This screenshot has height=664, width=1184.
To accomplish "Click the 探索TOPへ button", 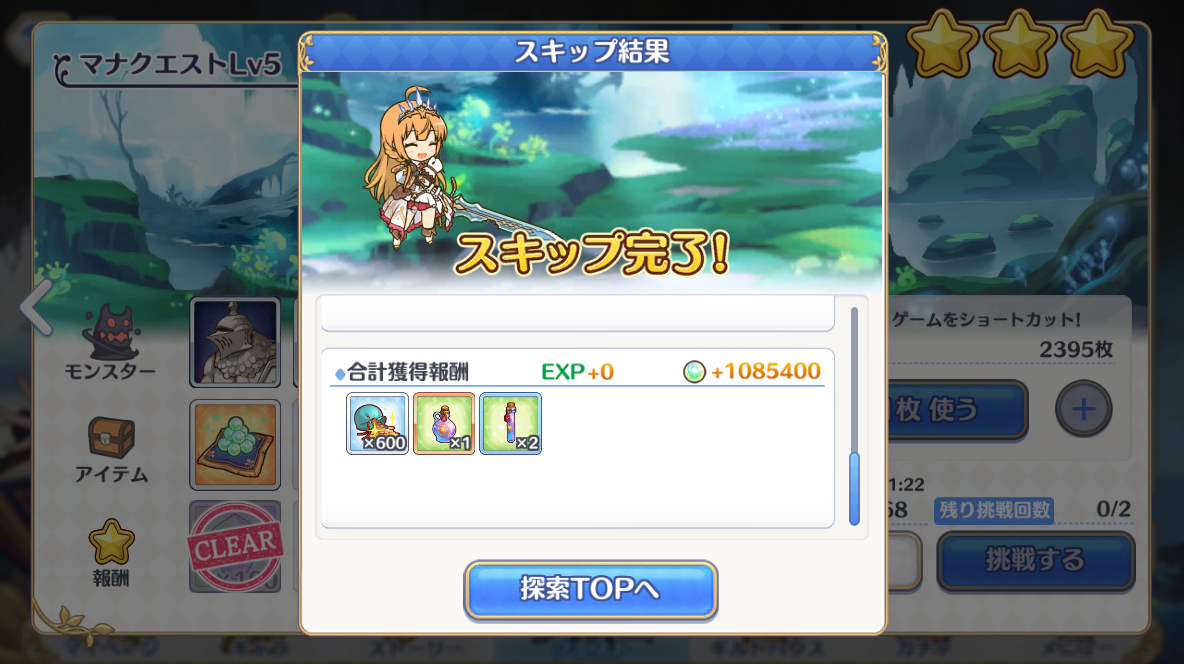I will [x=590, y=589].
